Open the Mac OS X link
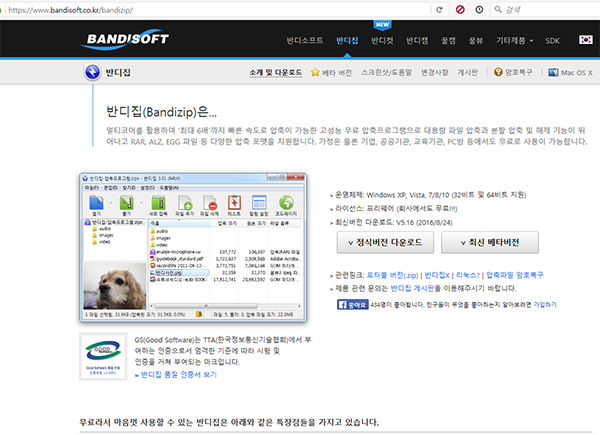Image resolution: width=600 pixels, height=435 pixels. tap(570, 72)
